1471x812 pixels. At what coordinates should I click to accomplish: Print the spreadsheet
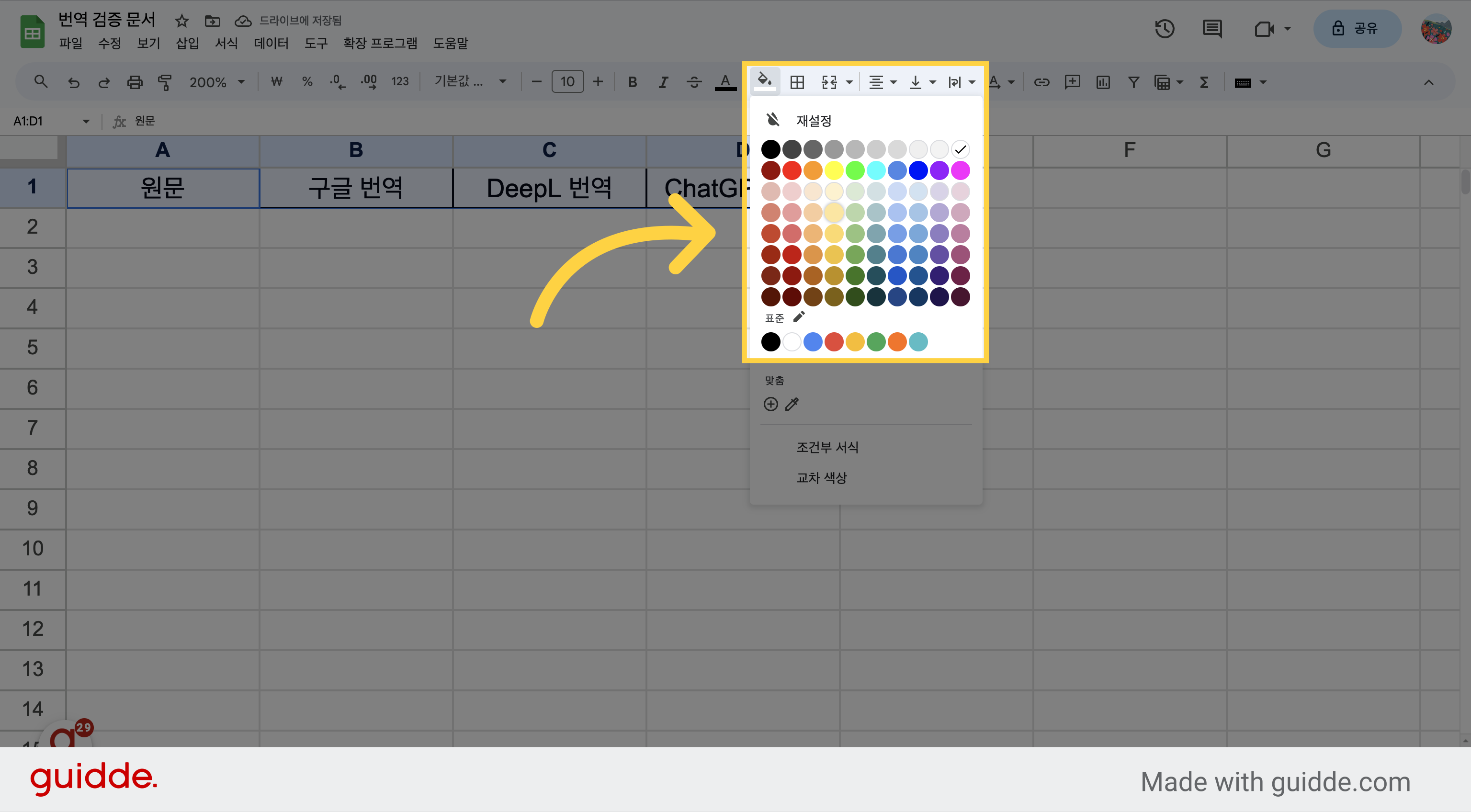click(134, 82)
